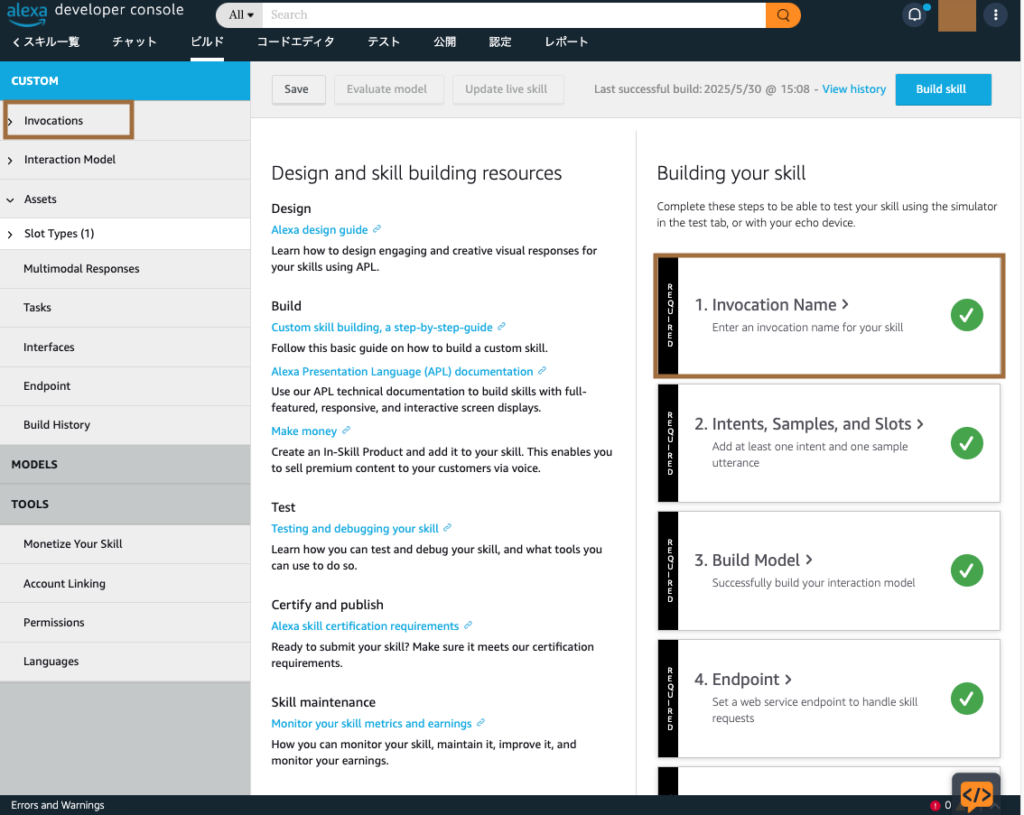Open Permissions in the sidebar
This screenshot has width=1024, height=815.
click(125, 622)
